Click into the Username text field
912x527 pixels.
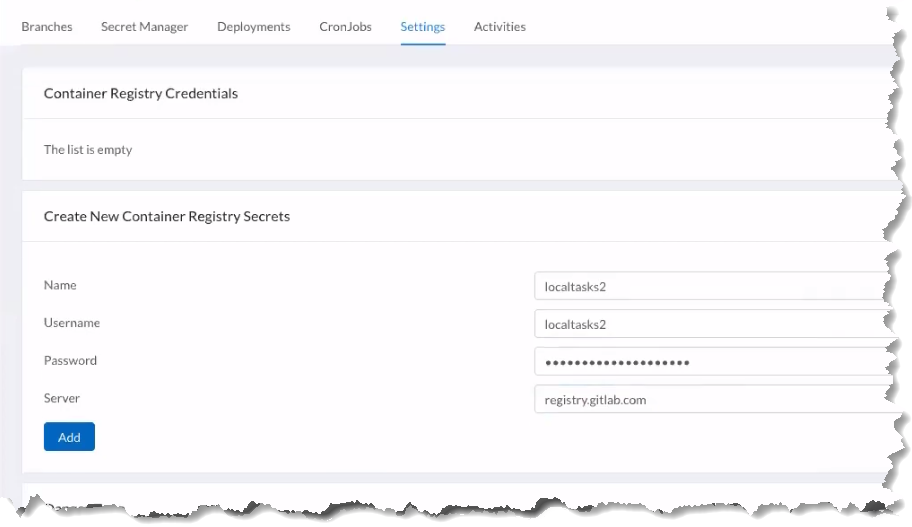pyautogui.click(x=710, y=324)
